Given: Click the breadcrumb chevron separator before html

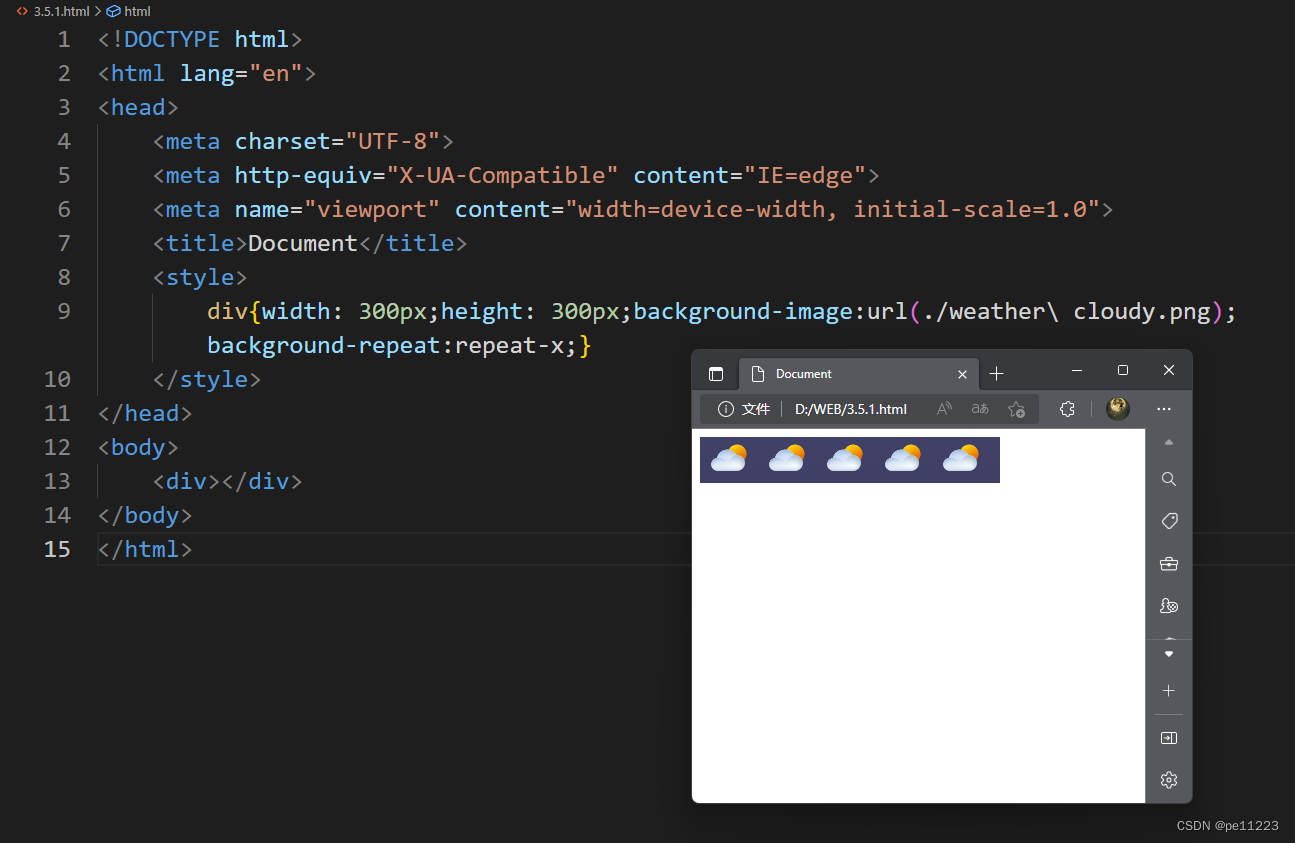Looking at the screenshot, I should pyautogui.click(x=98, y=11).
